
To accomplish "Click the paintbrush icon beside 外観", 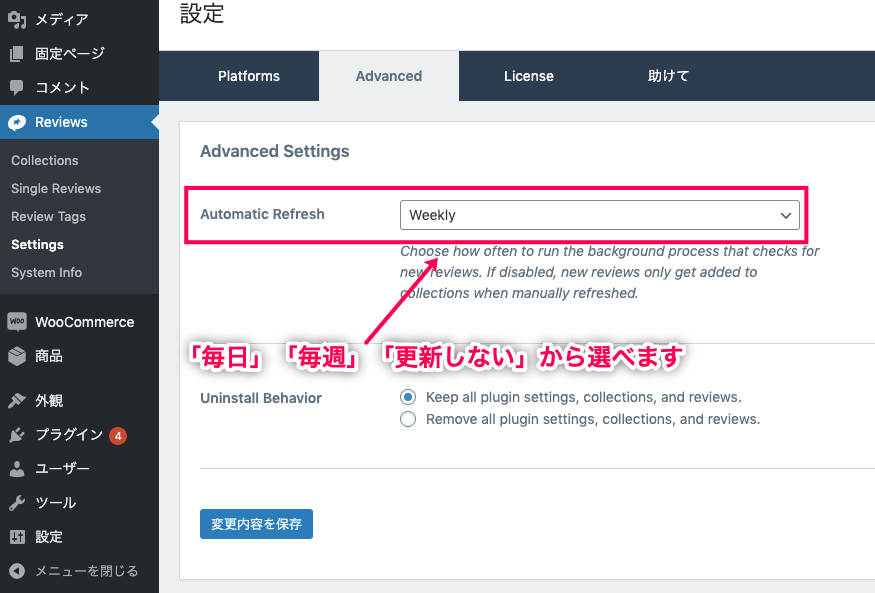I will click(x=17, y=401).
